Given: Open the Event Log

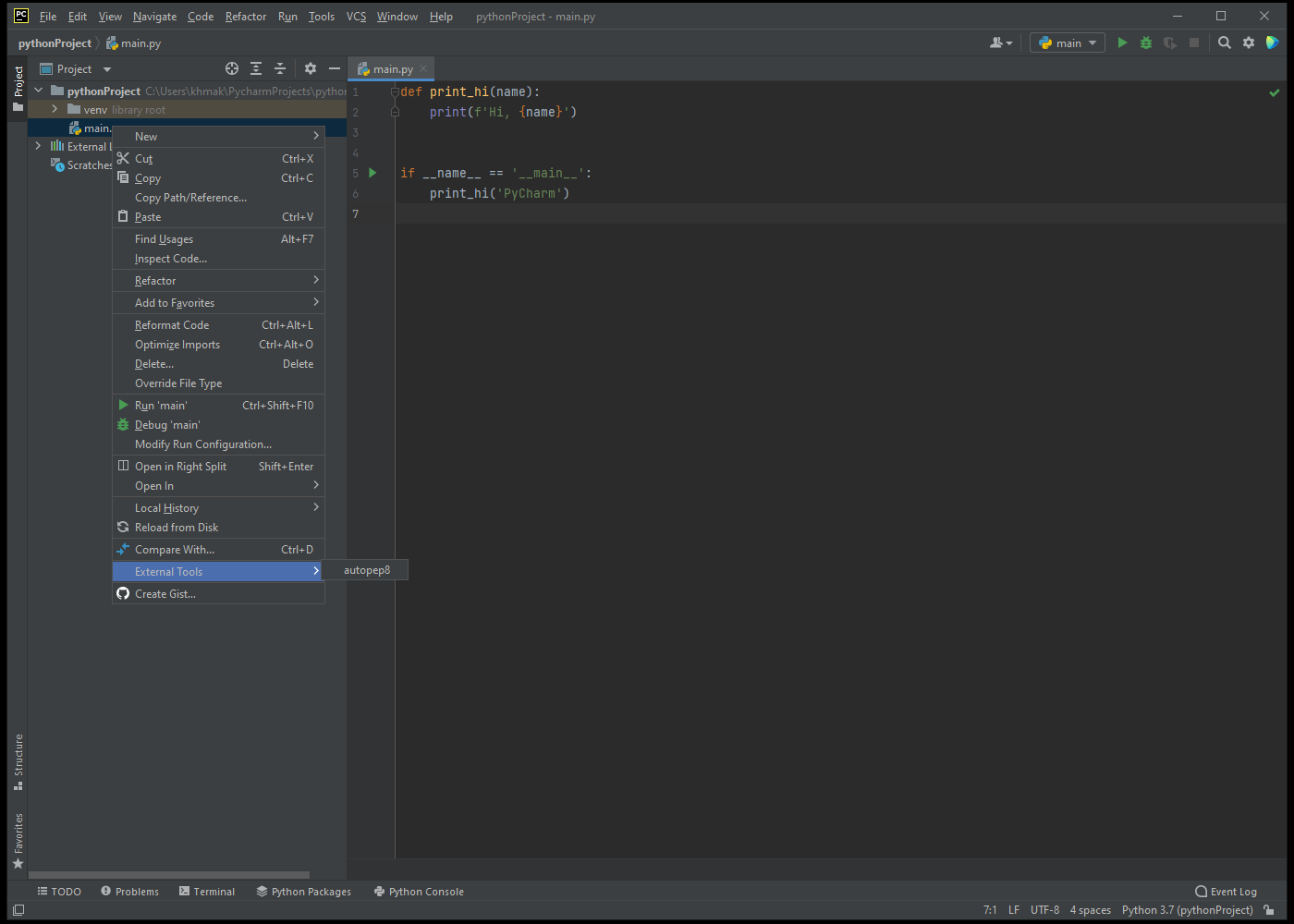Looking at the screenshot, I should [x=1226, y=892].
